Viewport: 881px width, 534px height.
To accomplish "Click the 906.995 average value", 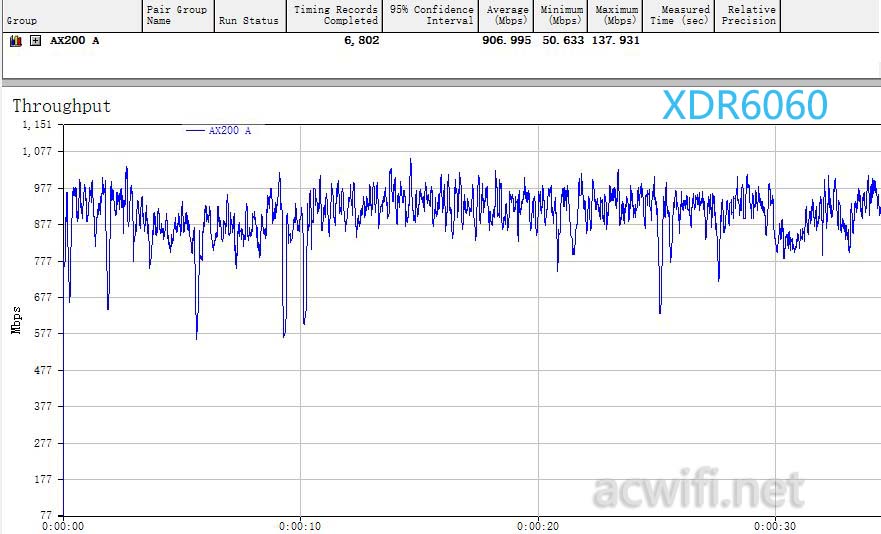I will point(506,40).
